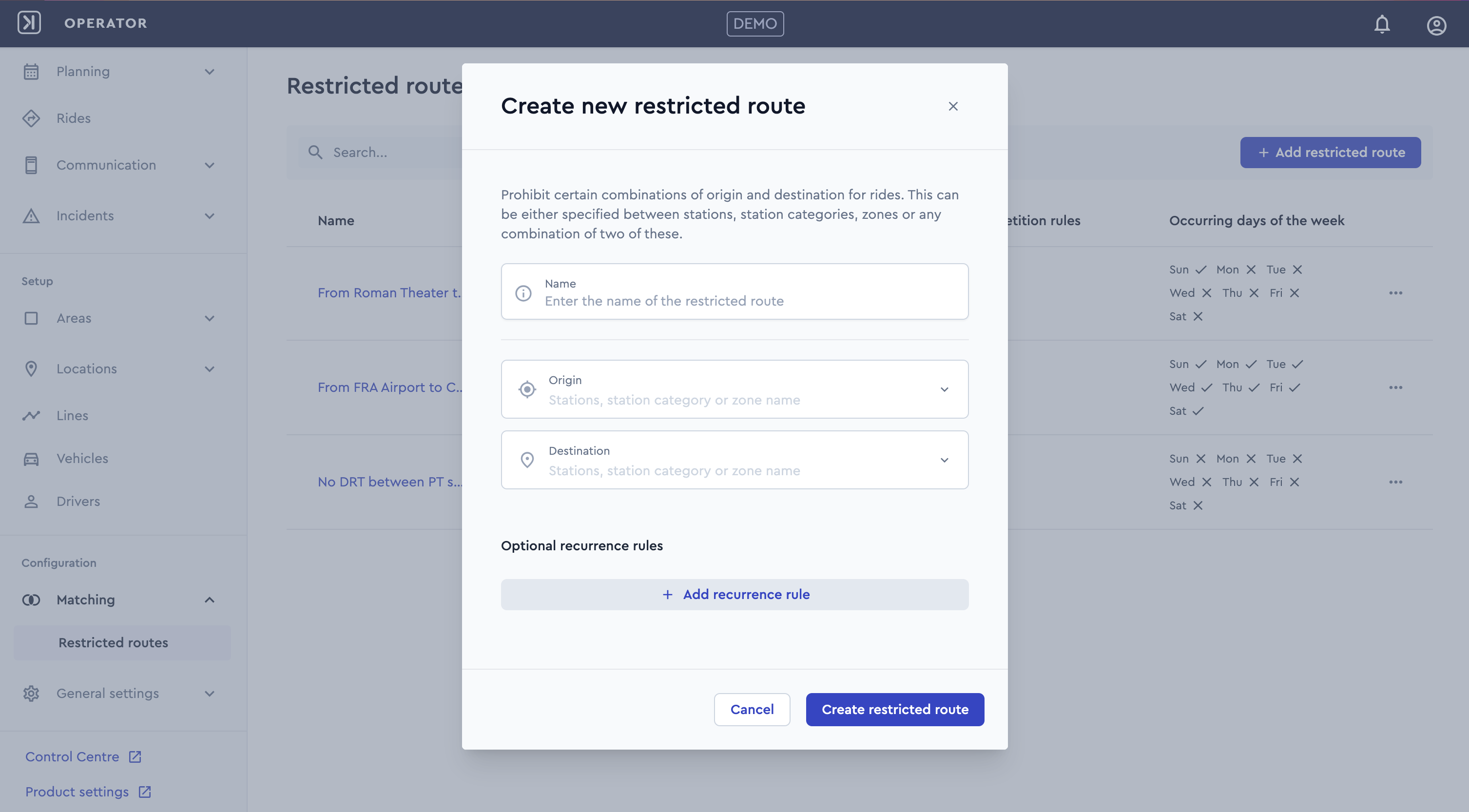Close the dialog with the X
Viewport: 1469px width, 812px height.
pyautogui.click(x=953, y=107)
